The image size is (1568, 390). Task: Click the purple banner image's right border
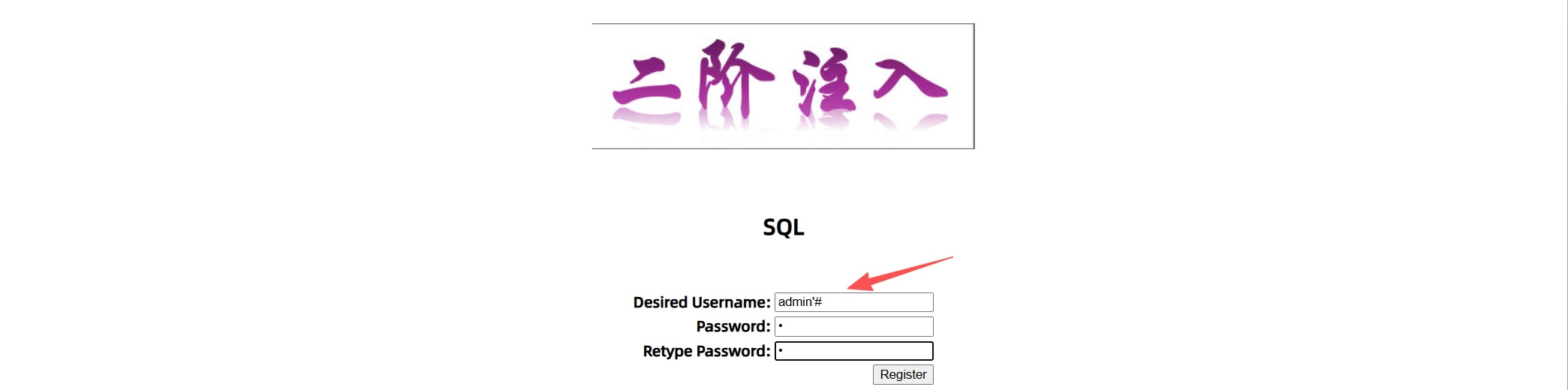974,86
